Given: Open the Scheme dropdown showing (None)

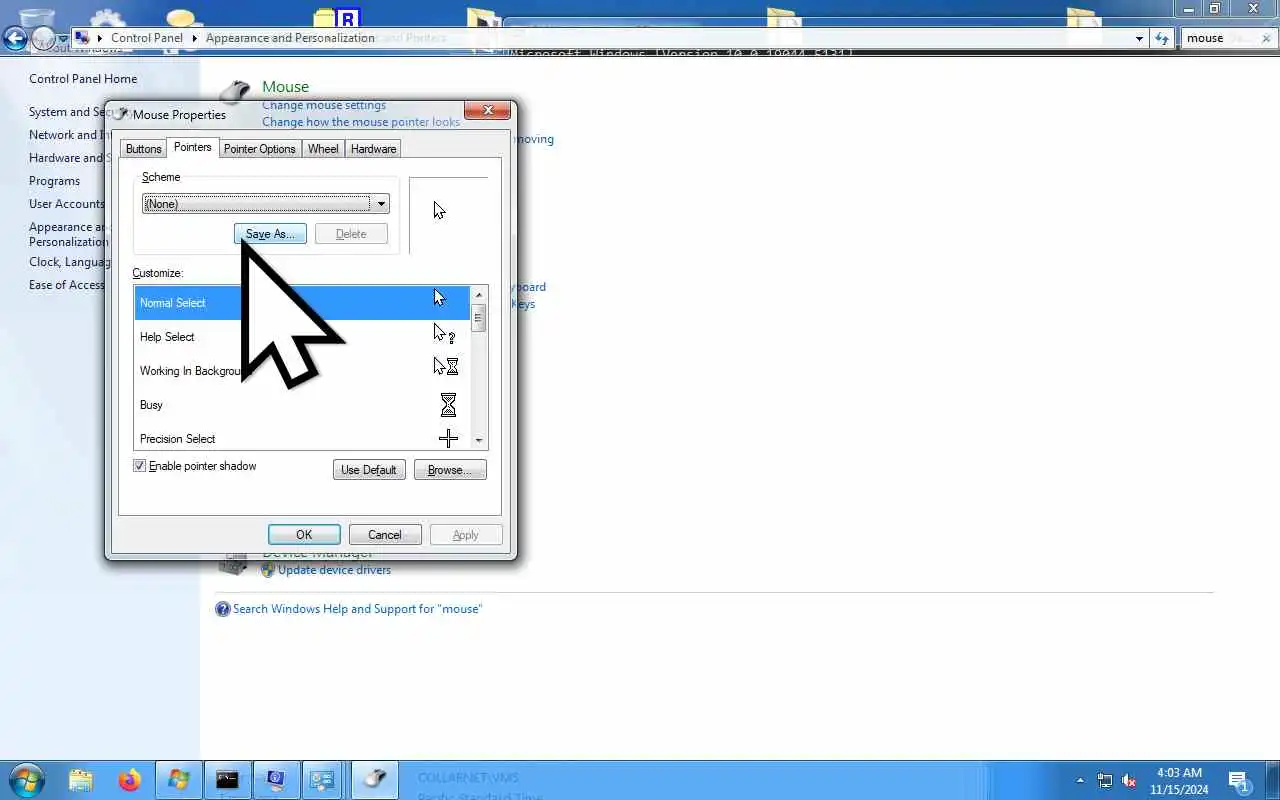Looking at the screenshot, I should tap(265, 204).
